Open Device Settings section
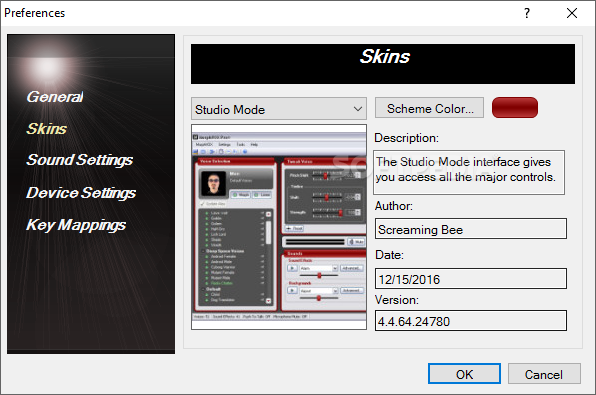 [x=81, y=193]
